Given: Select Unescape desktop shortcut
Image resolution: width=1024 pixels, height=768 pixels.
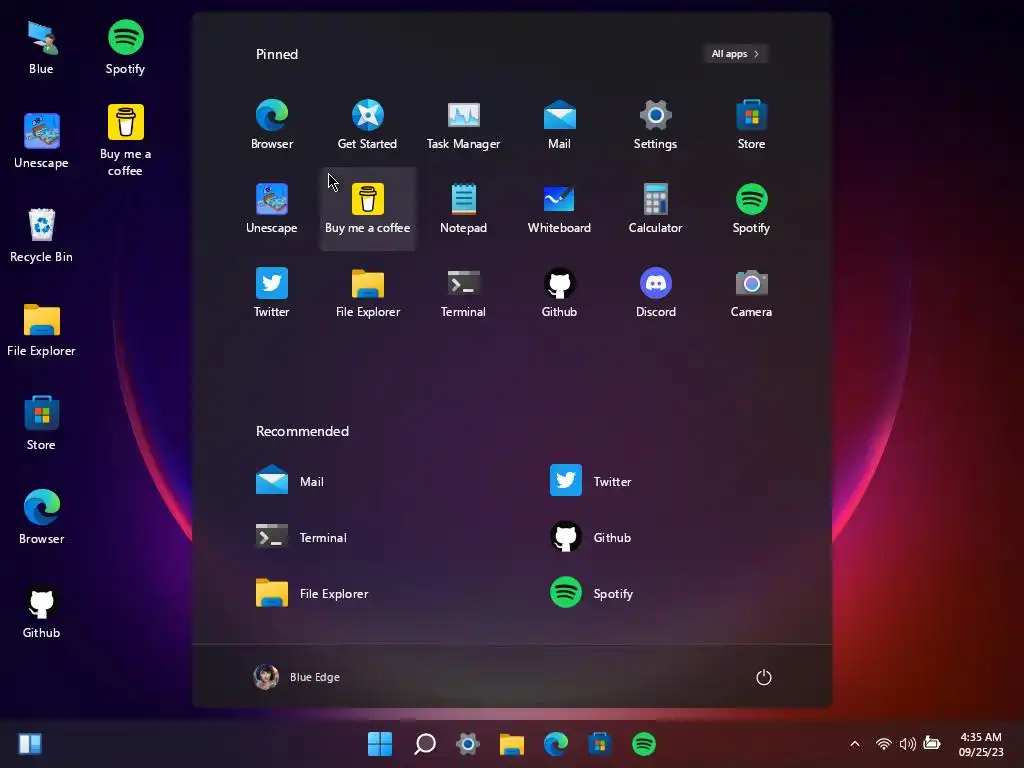Looking at the screenshot, I should pyautogui.click(x=41, y=141).
